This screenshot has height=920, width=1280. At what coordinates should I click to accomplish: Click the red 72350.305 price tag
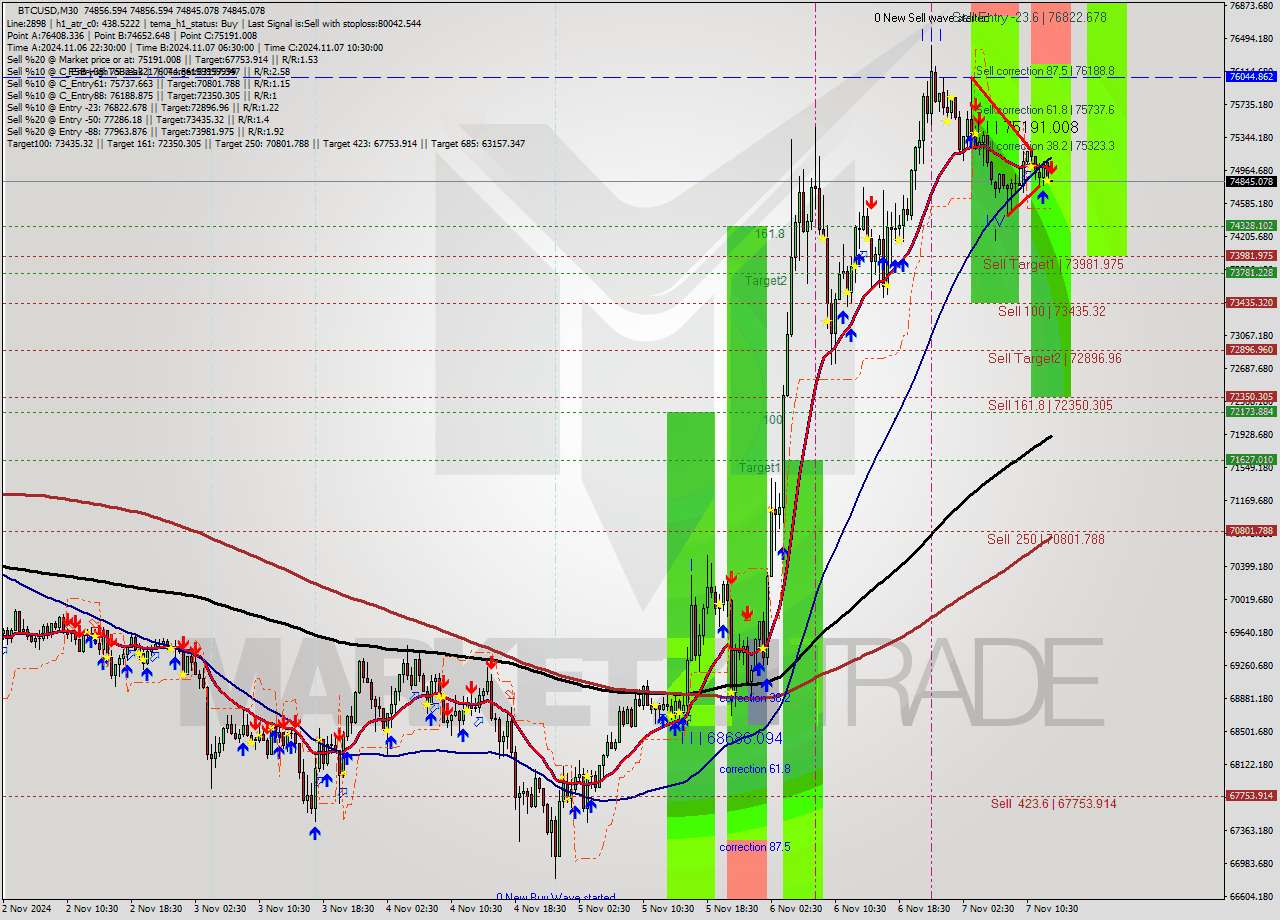click(x=1251, y=397)
